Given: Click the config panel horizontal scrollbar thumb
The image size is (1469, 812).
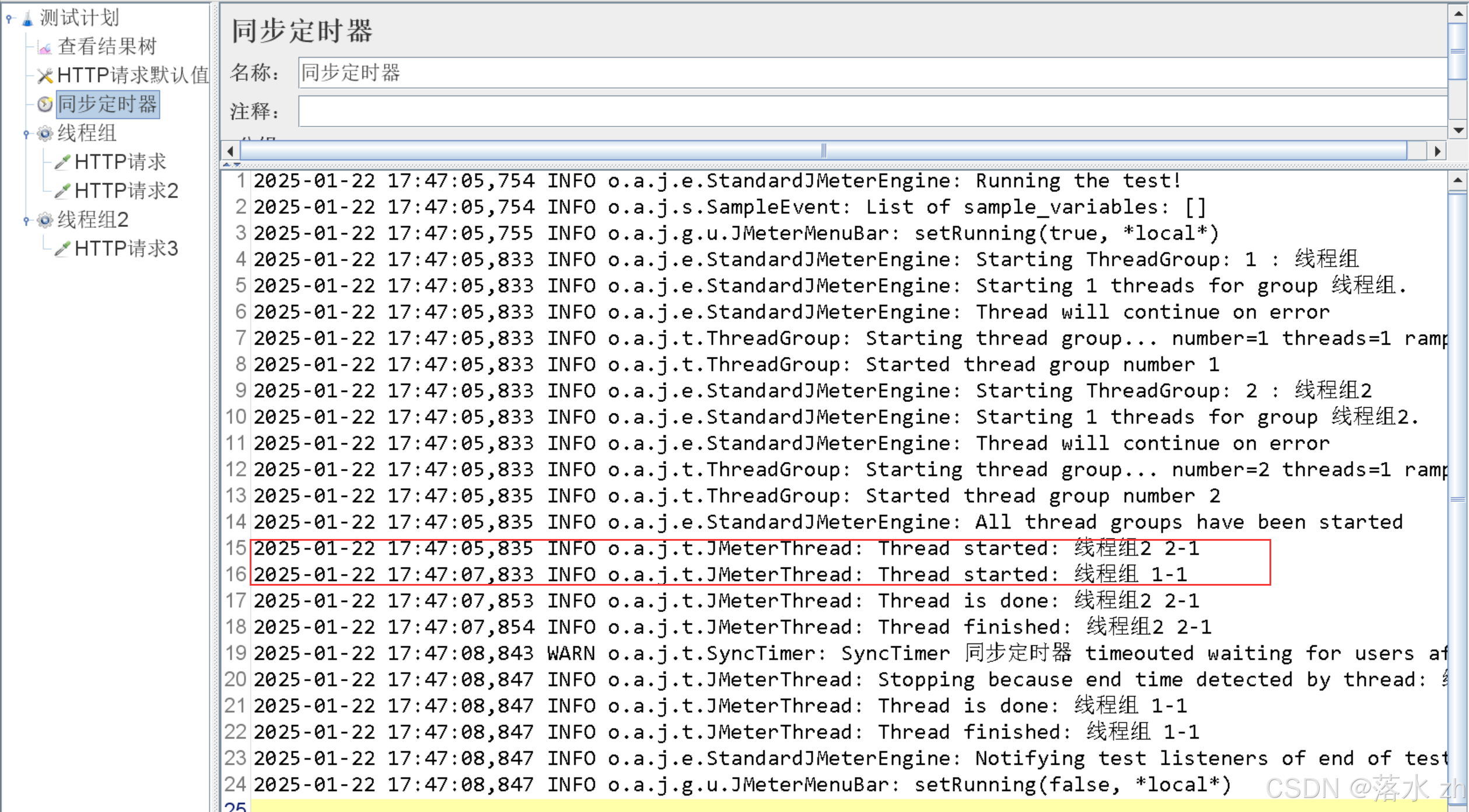Looking at the screenshot, I should pyautogui.click(x=824, y=151).
